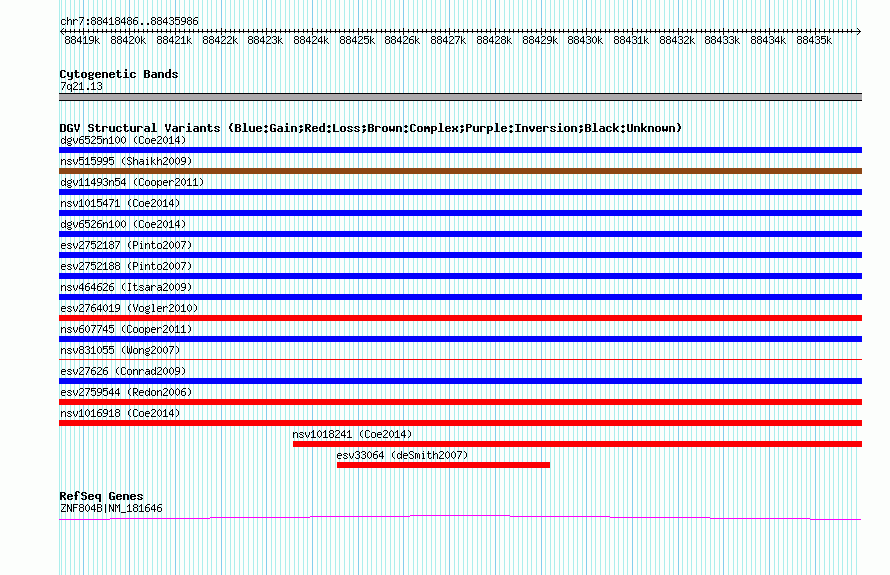
Task: Click the 88425k ruler mark
Action: click(357, 40)
